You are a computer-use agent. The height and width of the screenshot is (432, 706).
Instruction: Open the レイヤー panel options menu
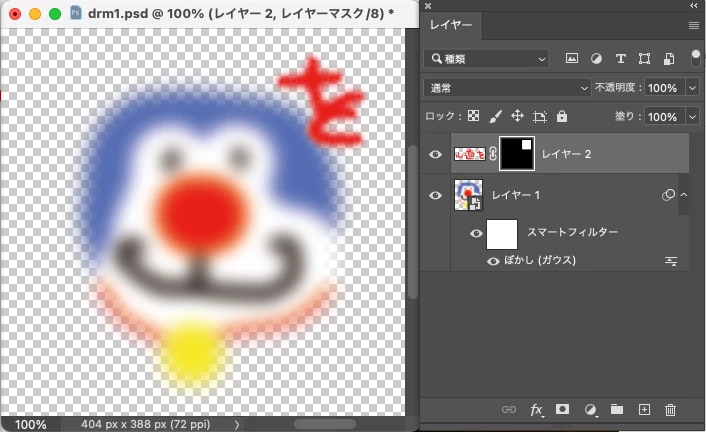[694, 26]
